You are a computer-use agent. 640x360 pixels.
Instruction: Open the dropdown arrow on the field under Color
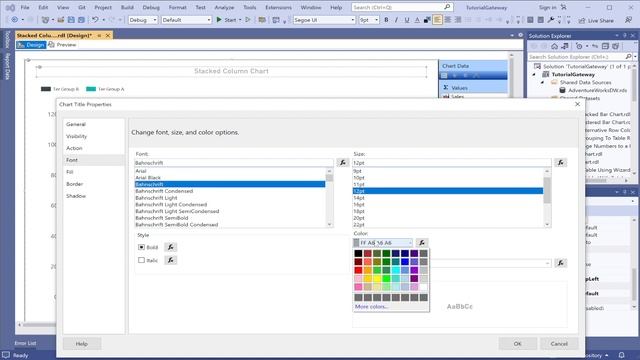click(547, 263)
